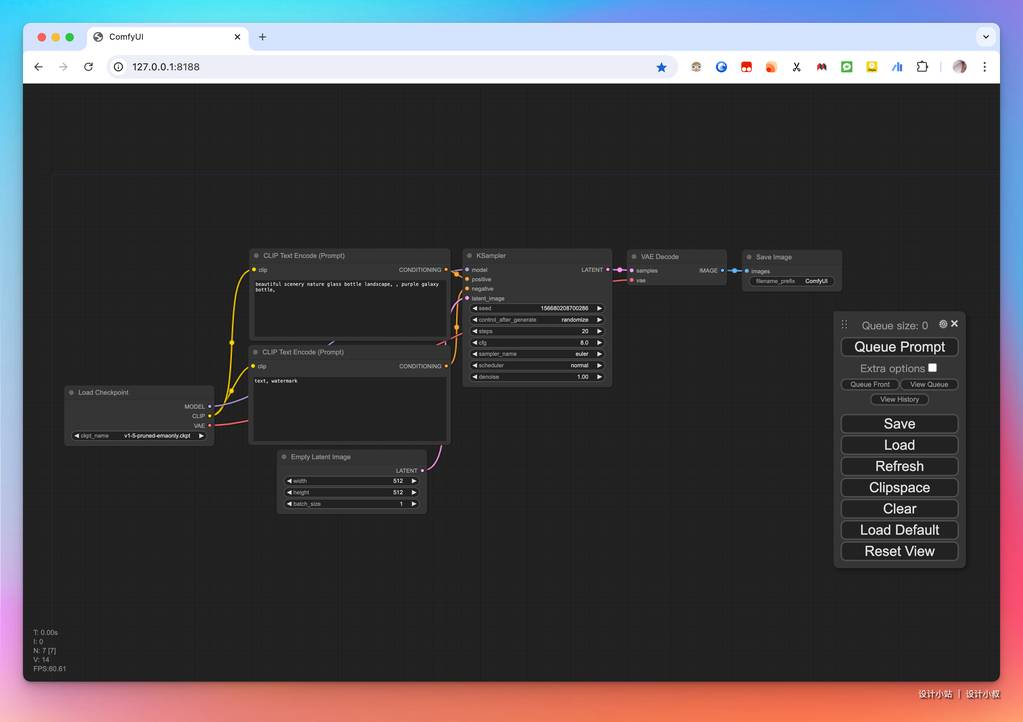Click the VAE Decode node collapse dot

[x=634, y=257]
